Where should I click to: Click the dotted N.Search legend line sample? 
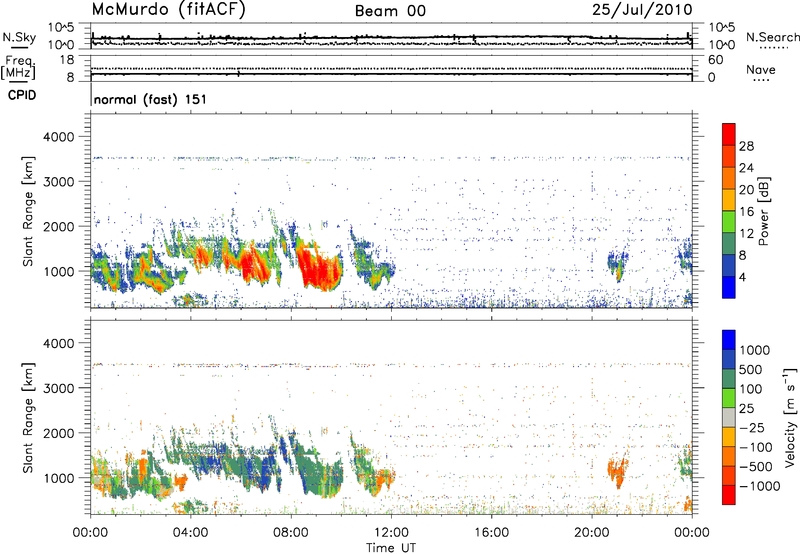click(774, 48)
